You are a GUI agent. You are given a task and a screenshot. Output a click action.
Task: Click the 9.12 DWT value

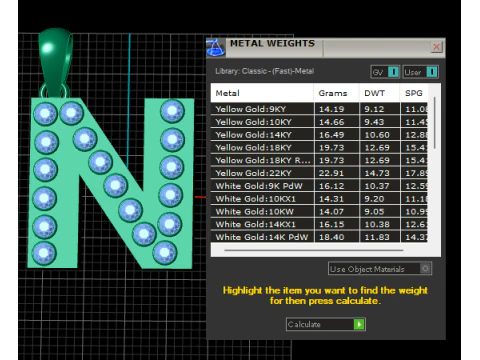pyautogui.click(x=374, y=109)
